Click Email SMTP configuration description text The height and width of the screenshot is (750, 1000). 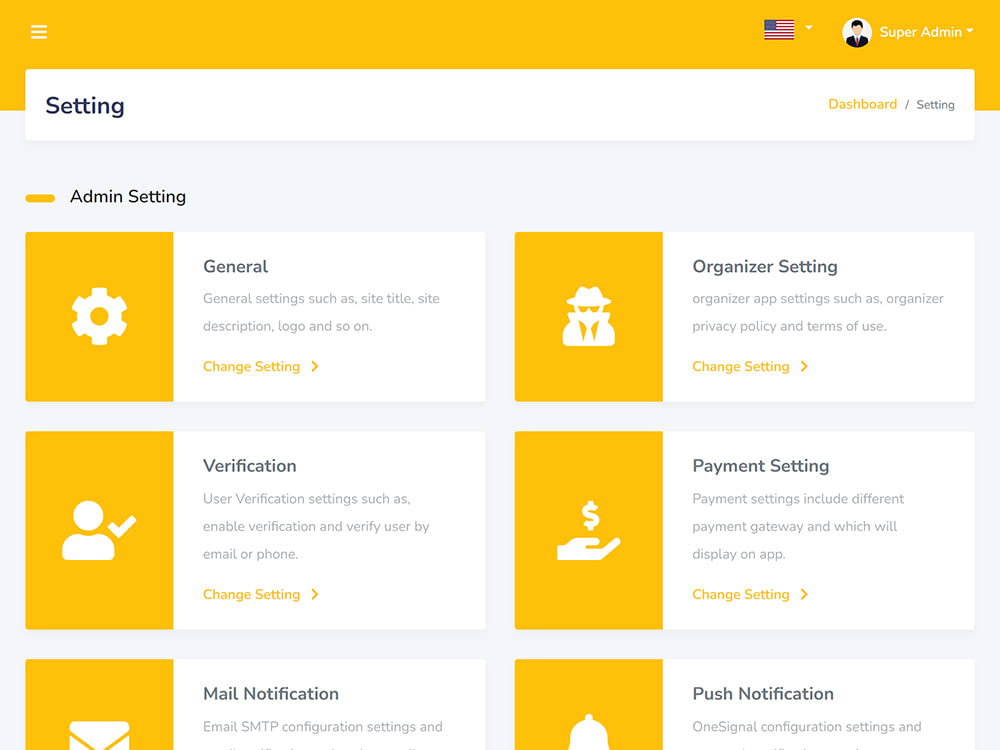pos(322,734)
